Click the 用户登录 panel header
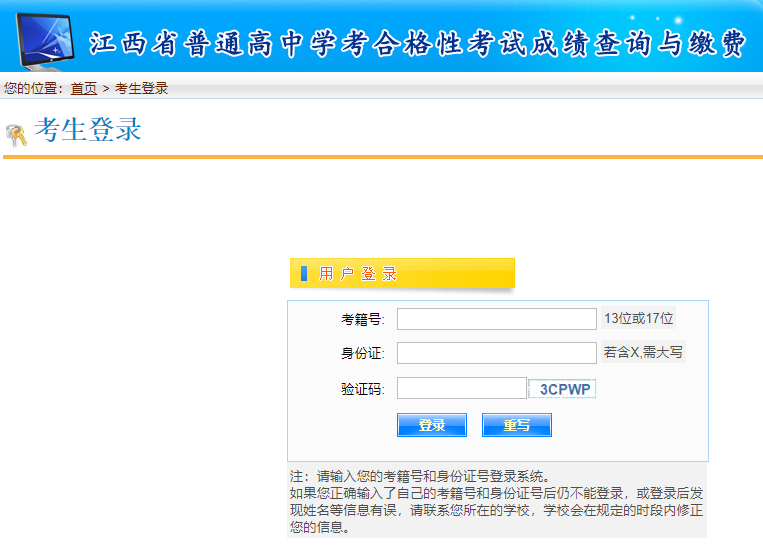The width and height of the screenshot is (763, 550). pyautogui.click(x=402, y=273)
